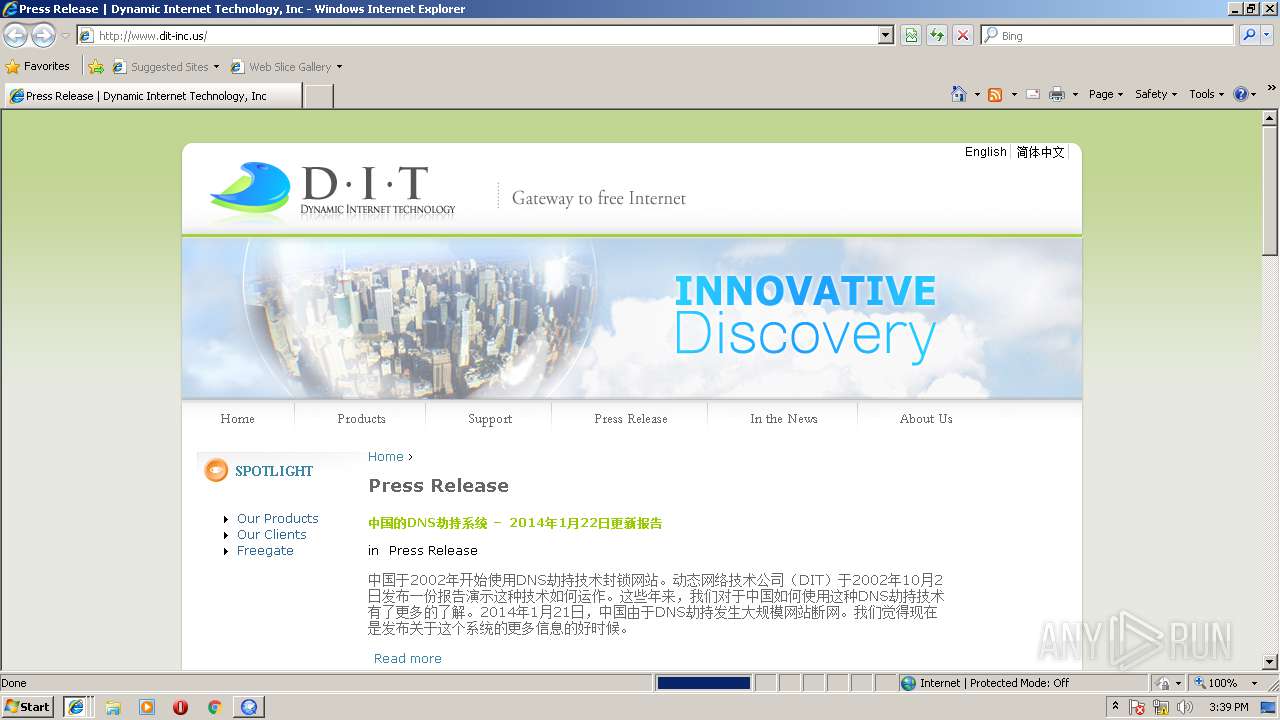Viewport: 1280px width, 720px height.
Task: Open In the News navigation menu
Action: point(784,419)
